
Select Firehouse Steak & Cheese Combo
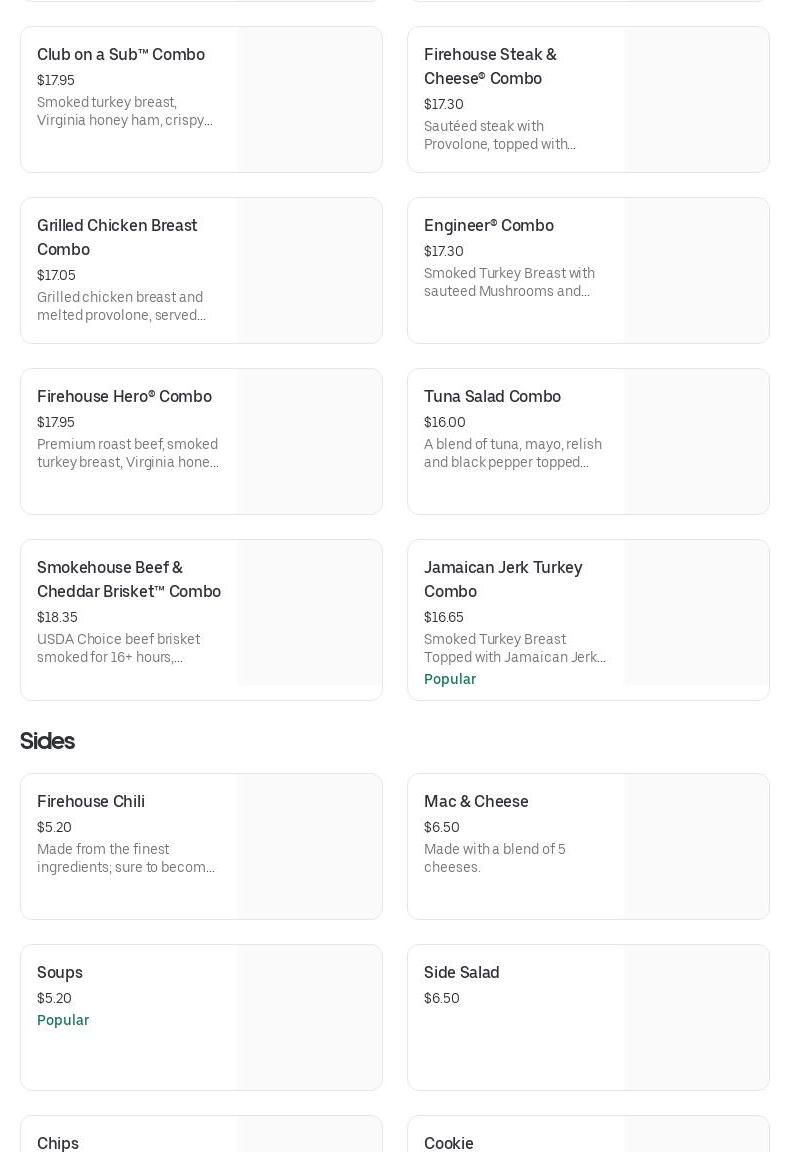coord(490,66)
